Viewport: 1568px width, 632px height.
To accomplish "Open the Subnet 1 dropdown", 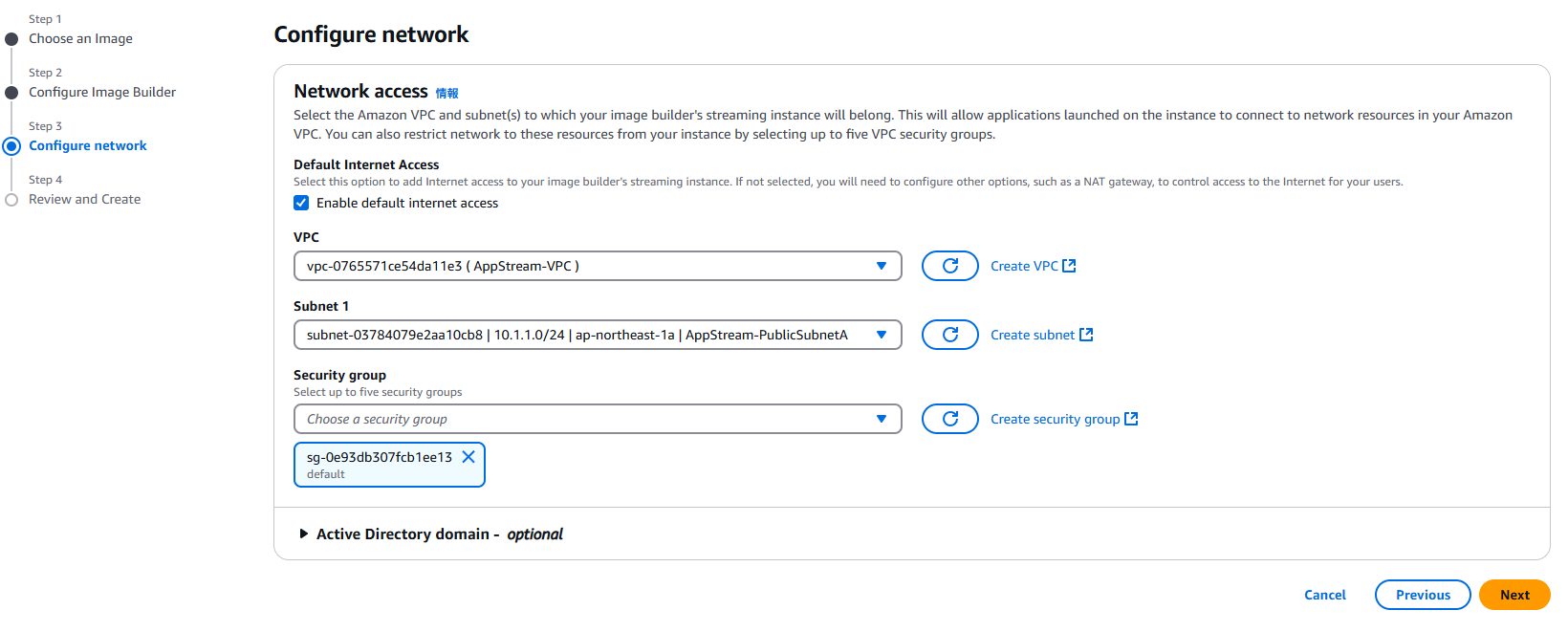I will 598,335.
